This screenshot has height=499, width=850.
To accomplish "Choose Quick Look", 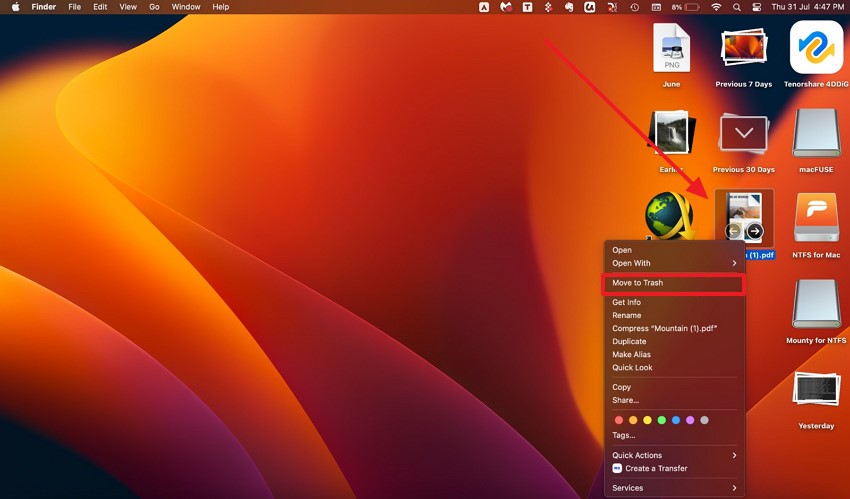I will pyautogui.click(x=674, y=367).
